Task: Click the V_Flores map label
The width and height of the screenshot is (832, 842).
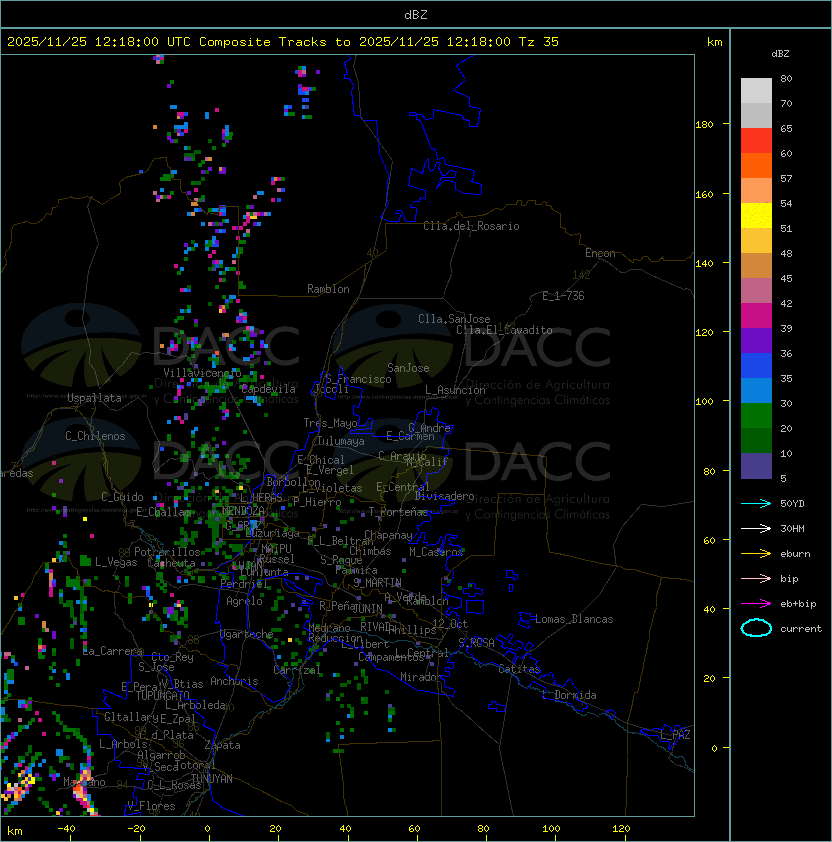Action: (151, 806)
